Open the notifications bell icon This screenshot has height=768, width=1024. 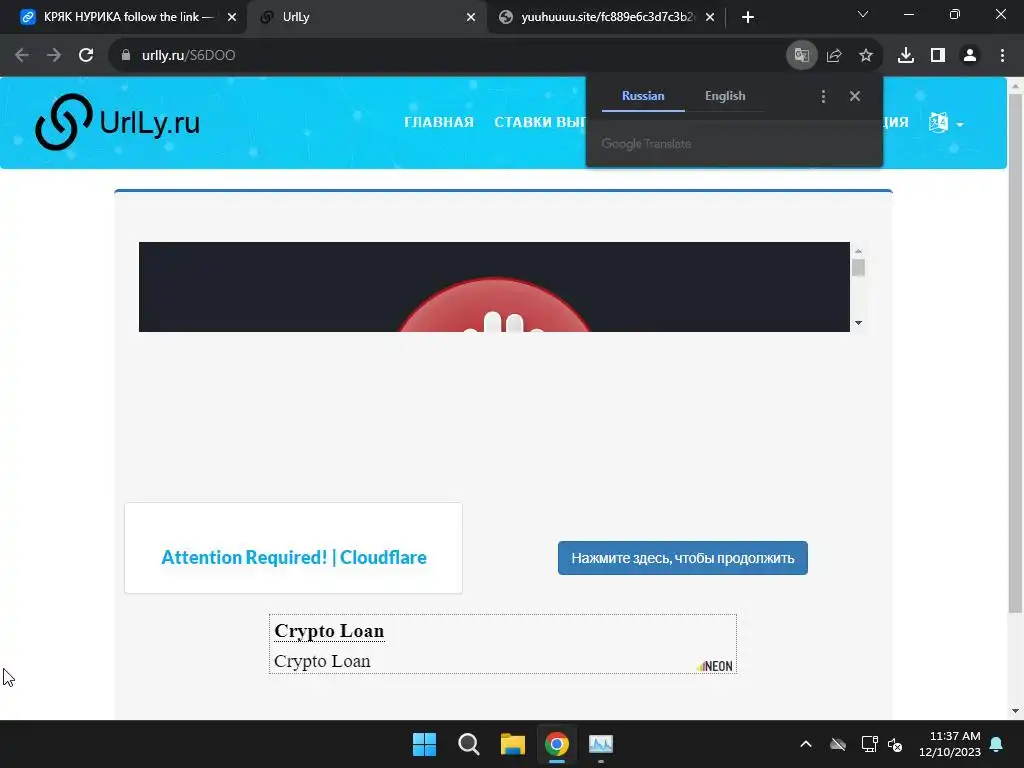tap(997, 744)
